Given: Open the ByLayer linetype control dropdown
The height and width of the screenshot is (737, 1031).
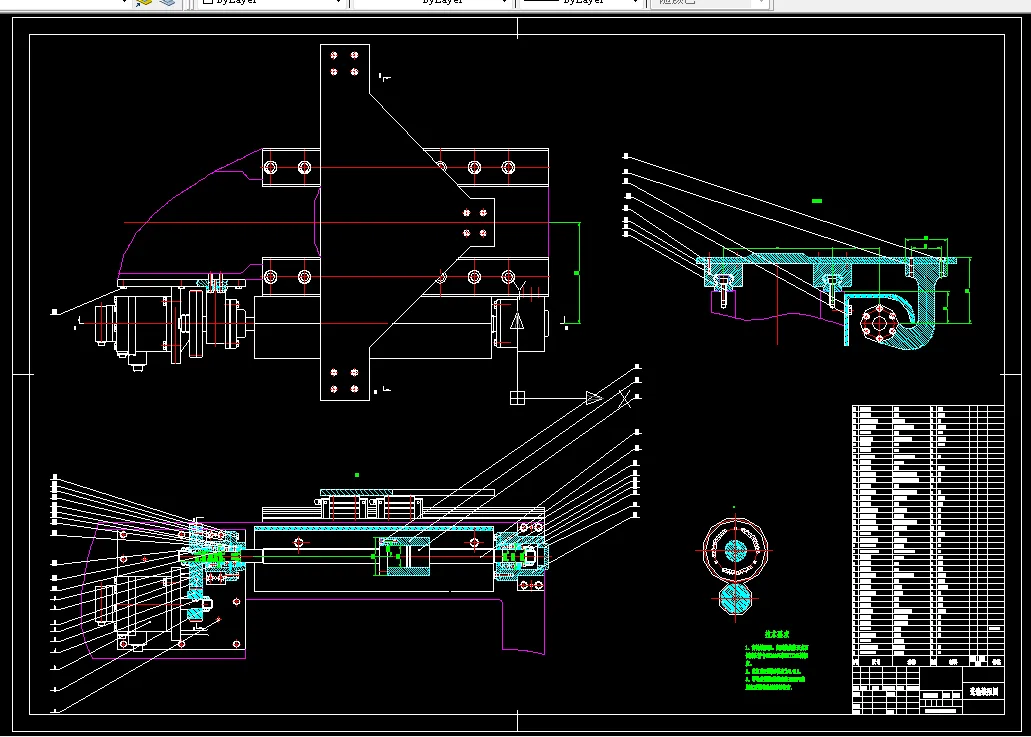Looking at the screenshot, I should (431, 3).
